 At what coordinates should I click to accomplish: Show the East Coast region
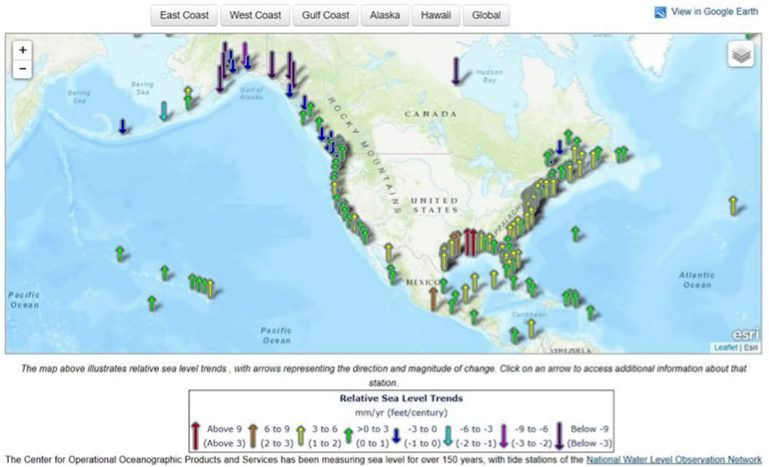click(183, 16)
